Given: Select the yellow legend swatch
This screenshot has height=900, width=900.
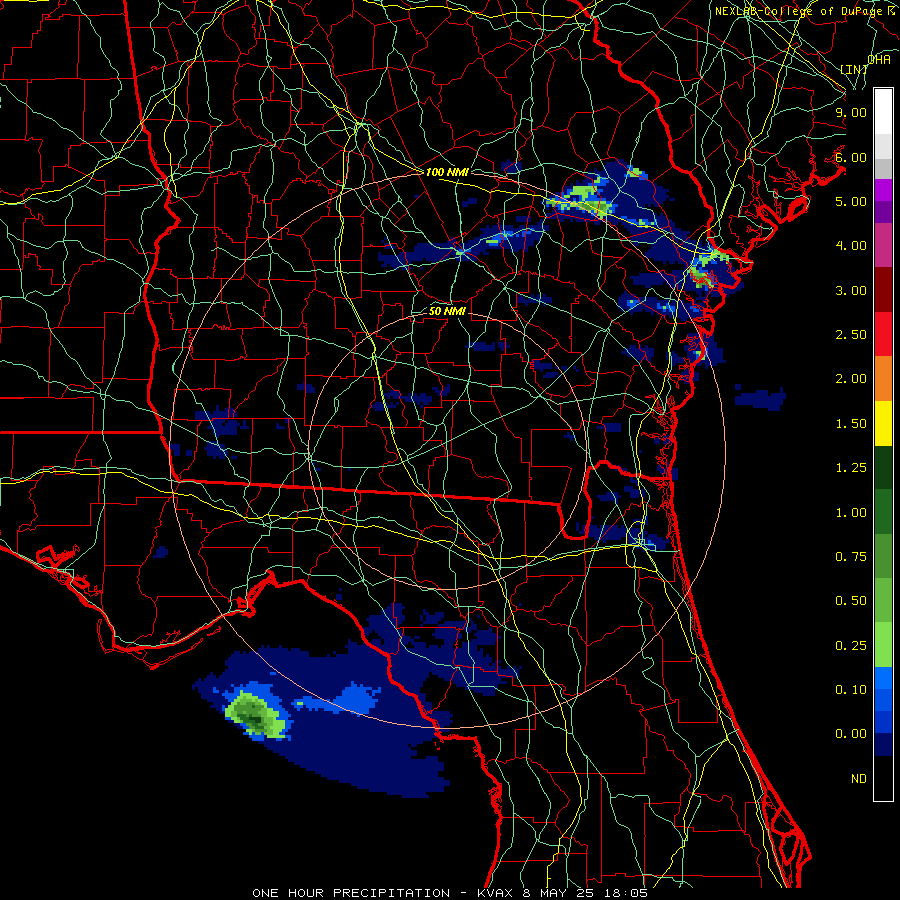Looking at the screenshot, I should 883,423.
